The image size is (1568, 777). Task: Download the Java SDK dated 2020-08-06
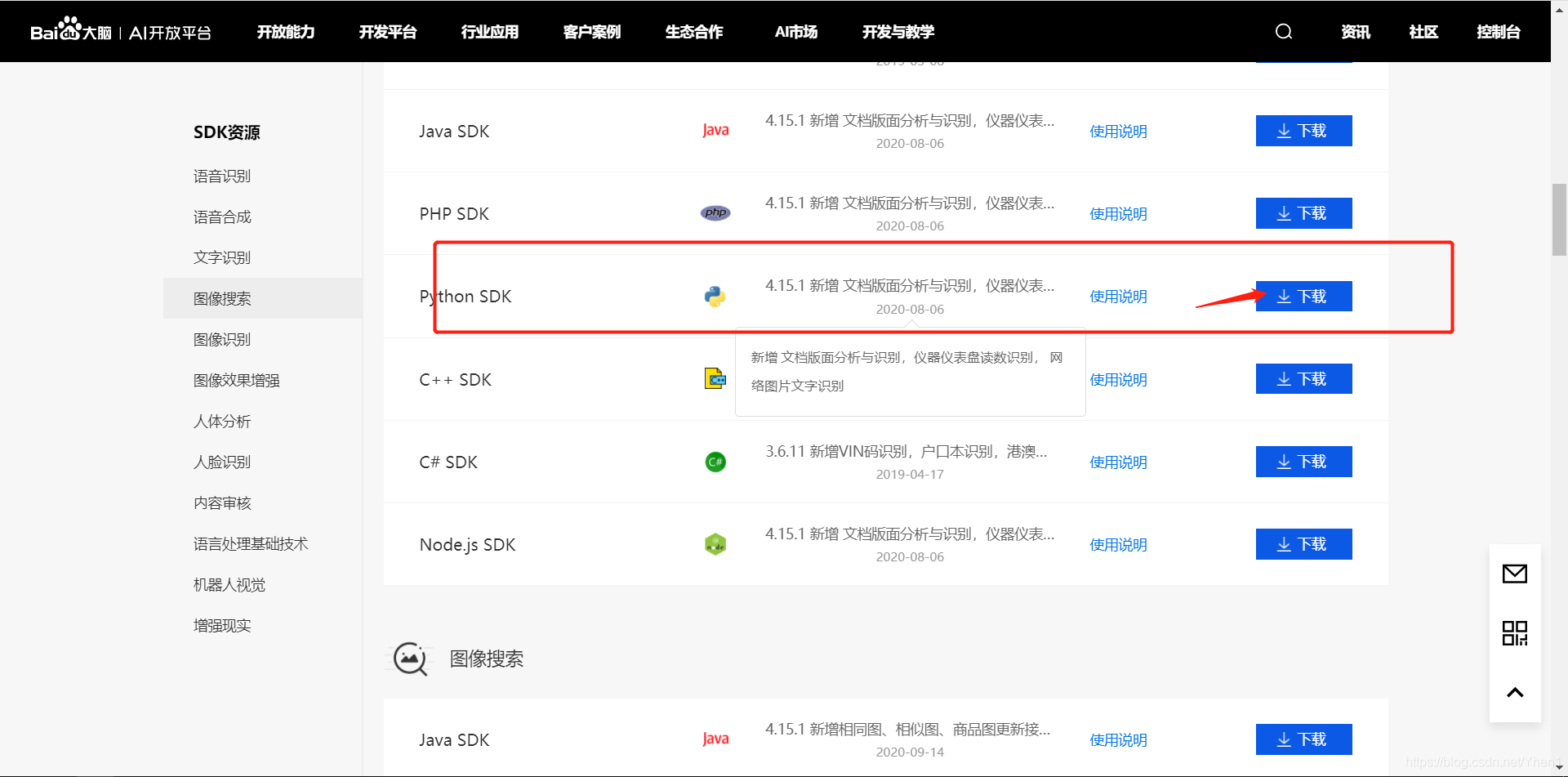[x=1304, y=131]
